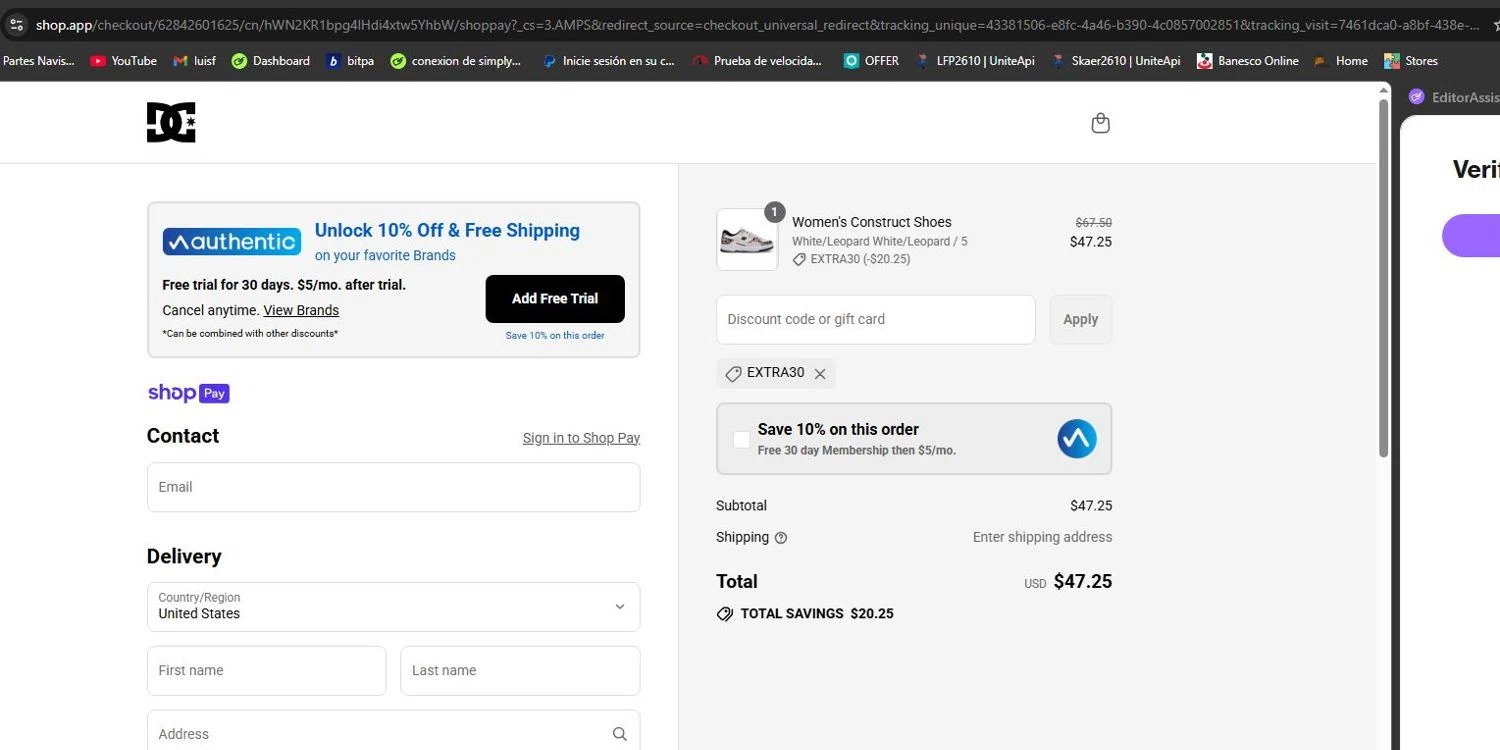Open the LFP2610 UniteApi bookmark
Image resolution: width=1500 pixels, height=750 pixels.
pos(975,61)
